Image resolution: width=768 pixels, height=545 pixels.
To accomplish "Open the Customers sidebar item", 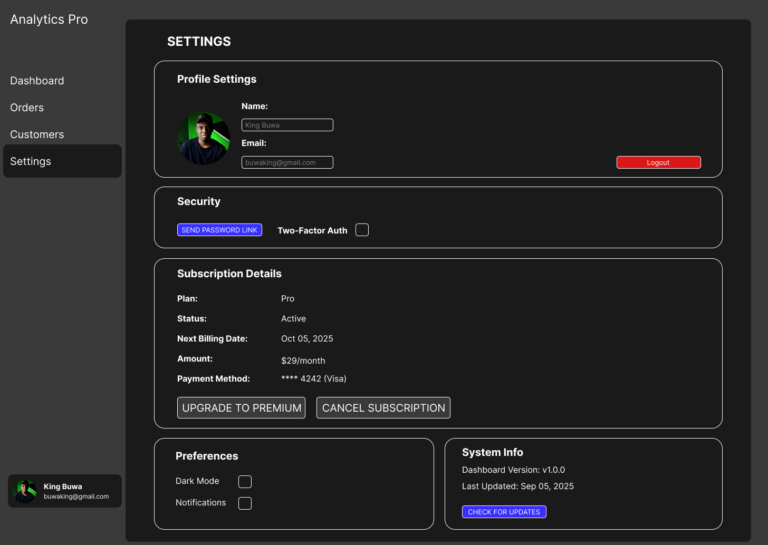I will [x=37, y=135].
